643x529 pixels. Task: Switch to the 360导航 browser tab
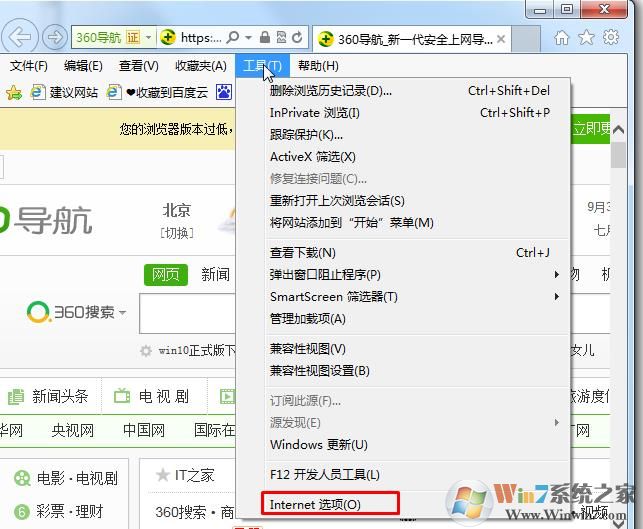(412, 39)
